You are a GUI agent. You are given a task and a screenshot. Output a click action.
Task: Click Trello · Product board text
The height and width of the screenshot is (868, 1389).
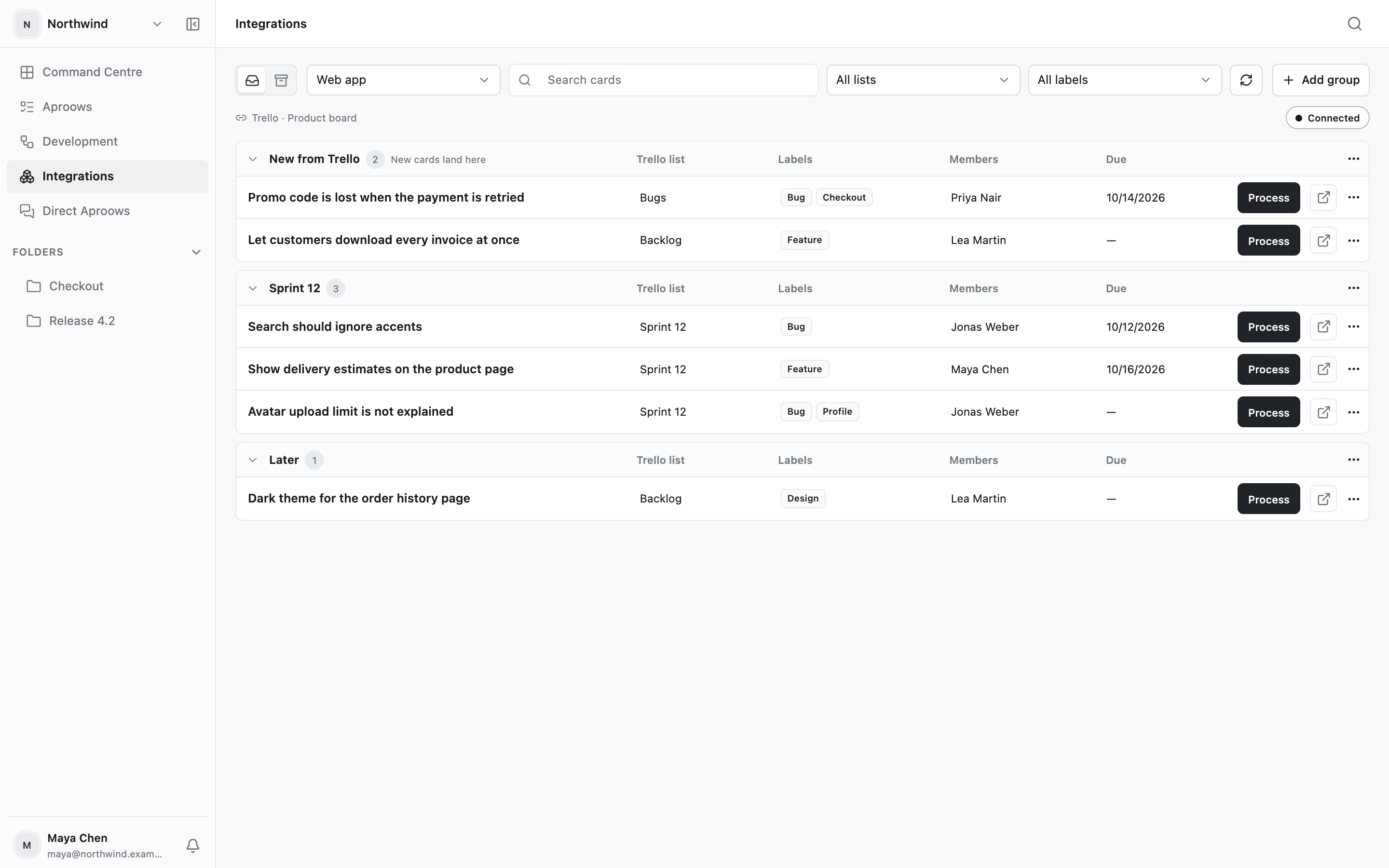point(304,118)
